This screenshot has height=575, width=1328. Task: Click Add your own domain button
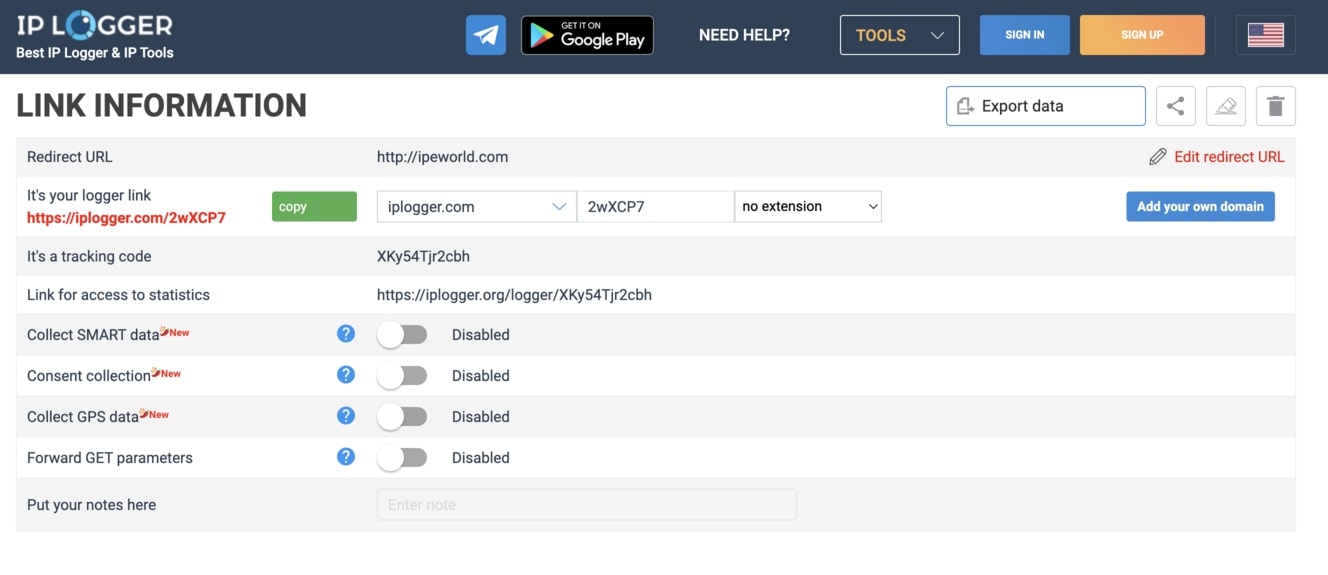coord(1200,207)
